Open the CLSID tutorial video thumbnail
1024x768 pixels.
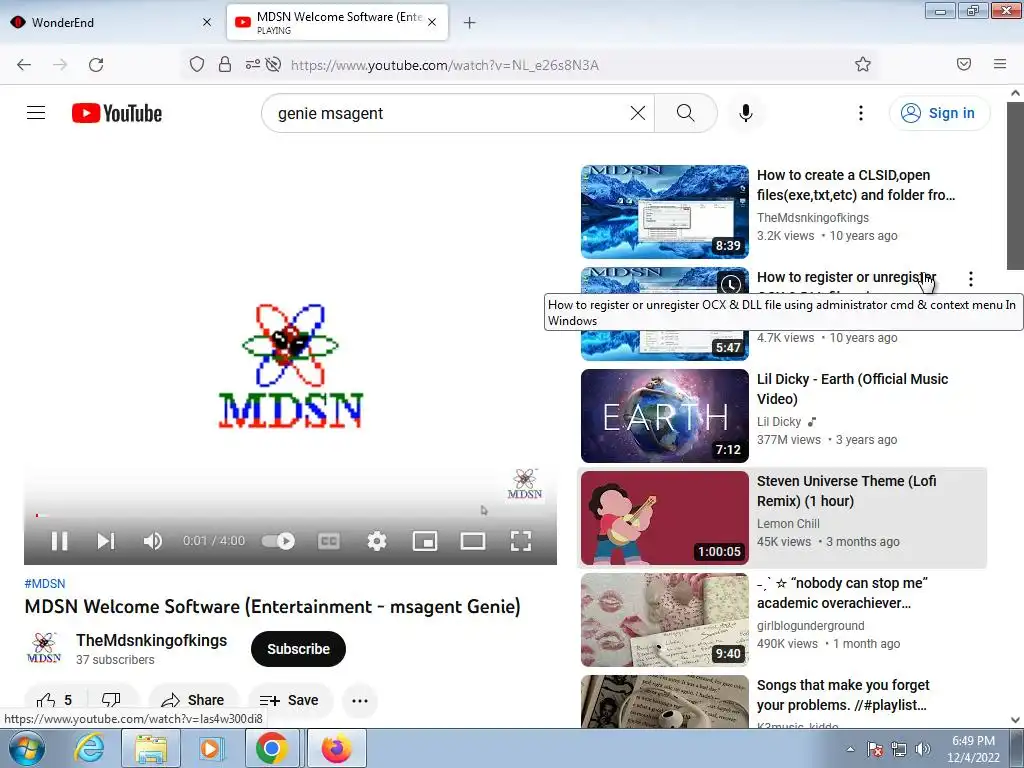tap(665, 212)
